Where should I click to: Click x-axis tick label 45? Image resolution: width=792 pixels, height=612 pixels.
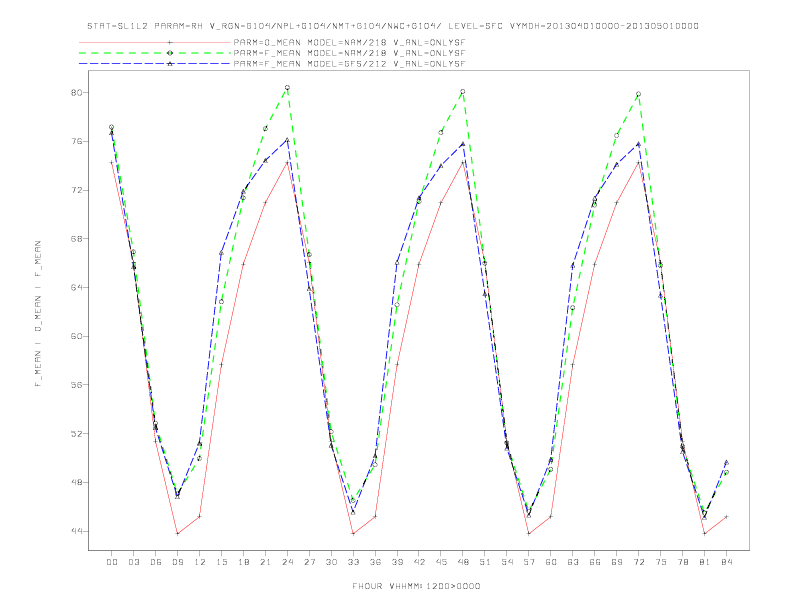441,562
